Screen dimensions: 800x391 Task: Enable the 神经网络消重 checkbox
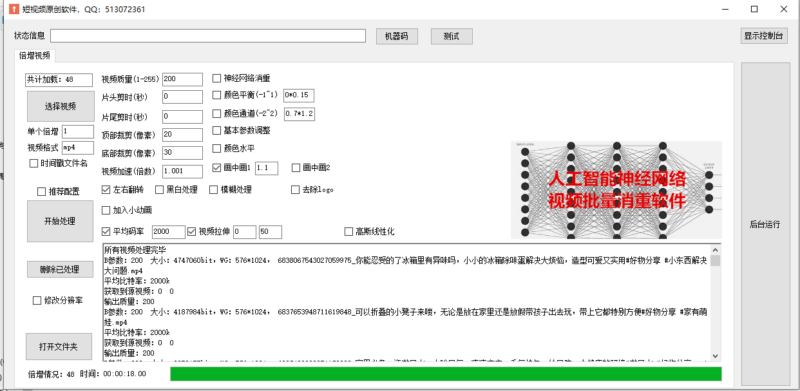pyautogui.click(x=217, y=79)
